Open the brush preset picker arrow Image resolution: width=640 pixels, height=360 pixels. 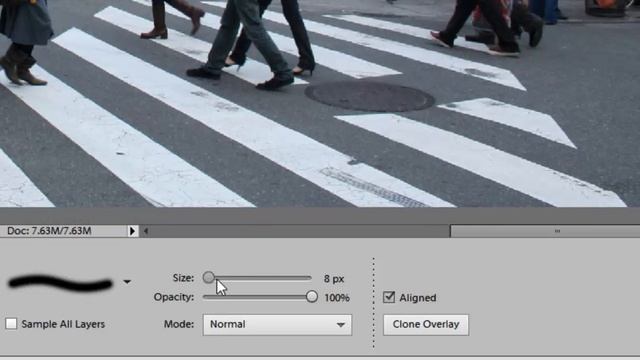tap(127, 282)
